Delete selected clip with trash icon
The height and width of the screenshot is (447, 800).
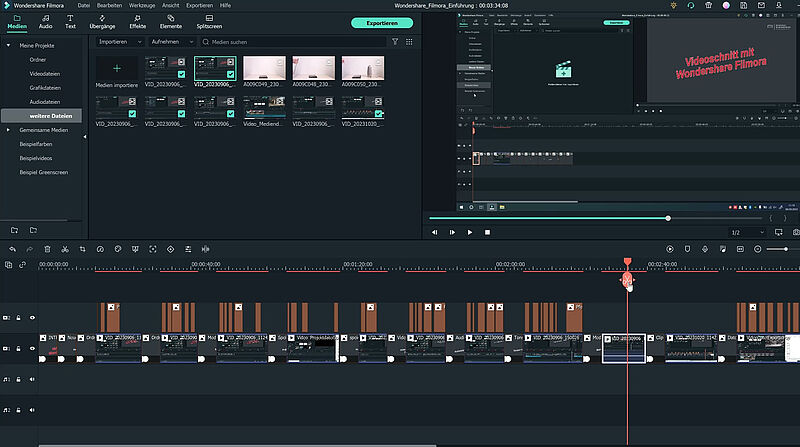tap(47, 249)
